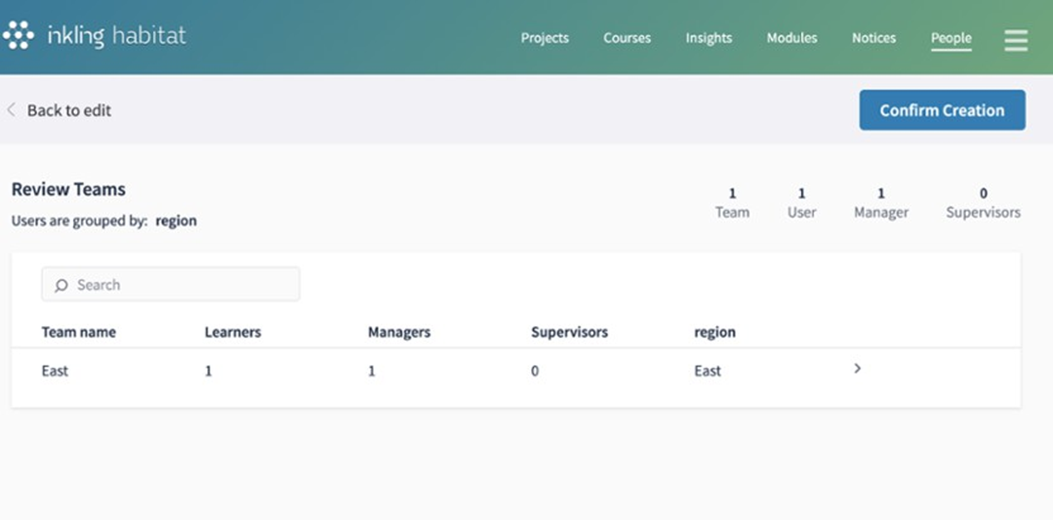
Task: Click the back arrow chevron icon
Action: [11, 110]
